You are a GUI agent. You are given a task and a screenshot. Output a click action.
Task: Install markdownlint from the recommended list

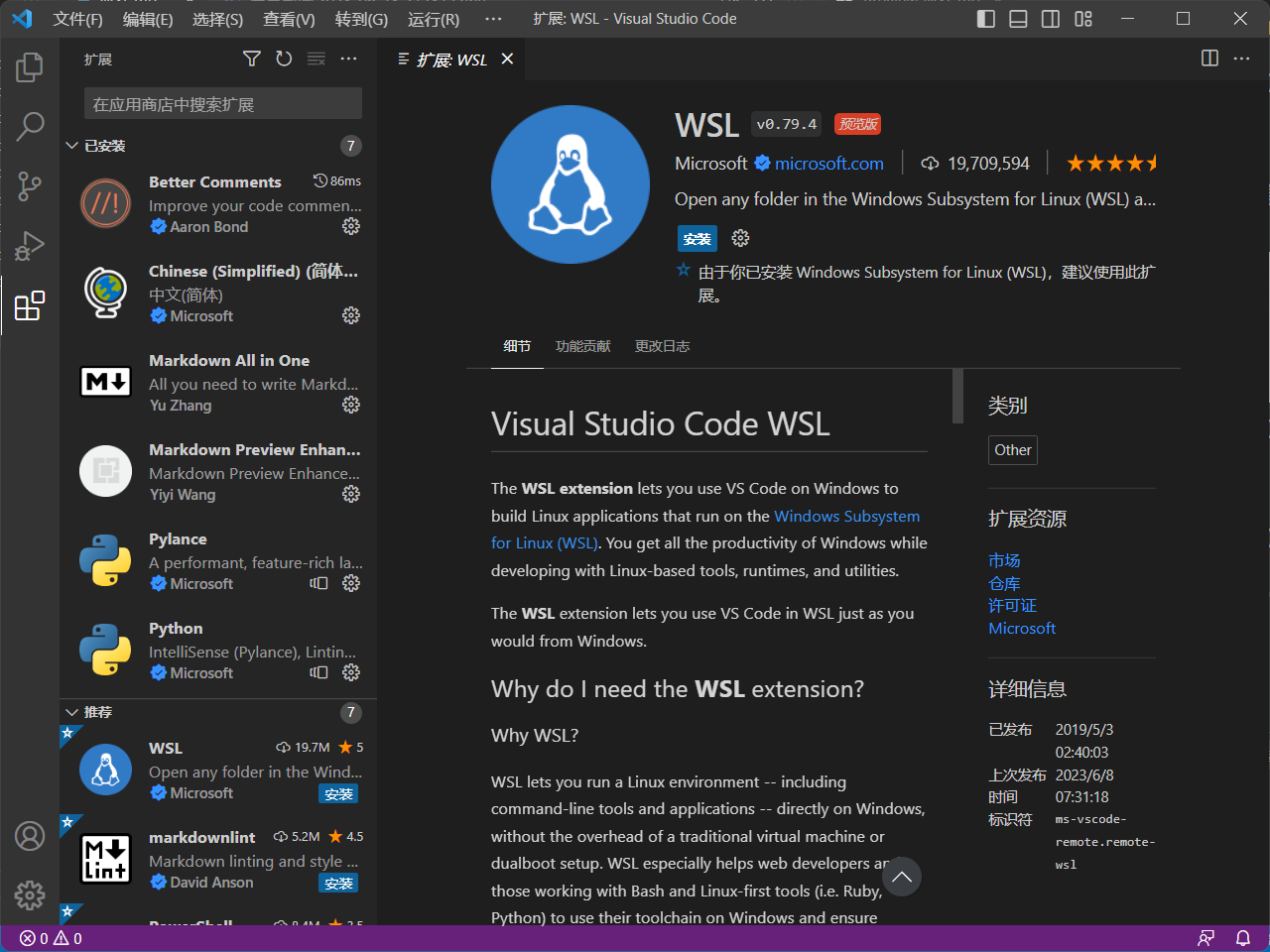pos(338,884)
